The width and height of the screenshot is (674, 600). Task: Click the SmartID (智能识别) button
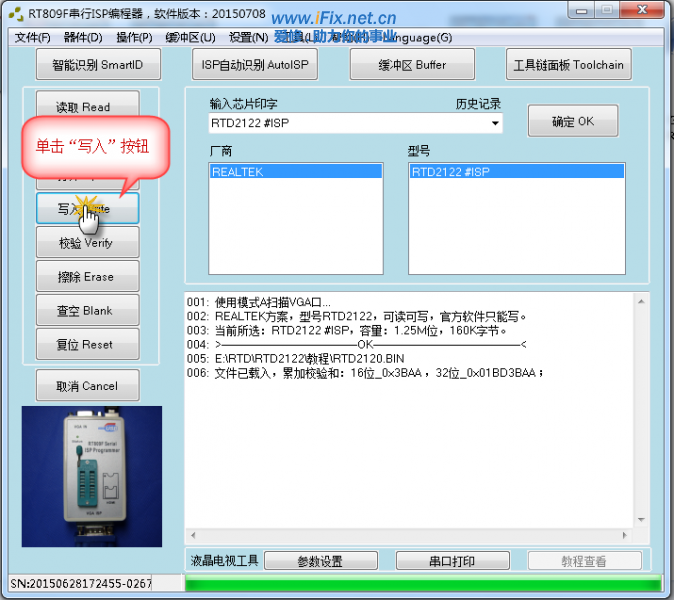point(98,65)
